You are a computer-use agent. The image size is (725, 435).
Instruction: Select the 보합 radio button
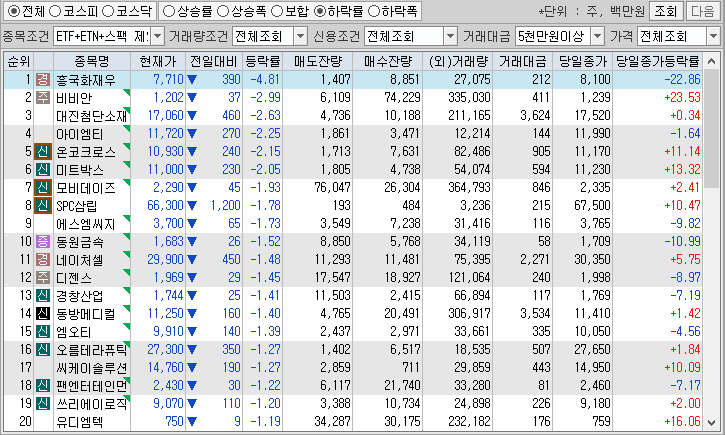tap(276, 11)
